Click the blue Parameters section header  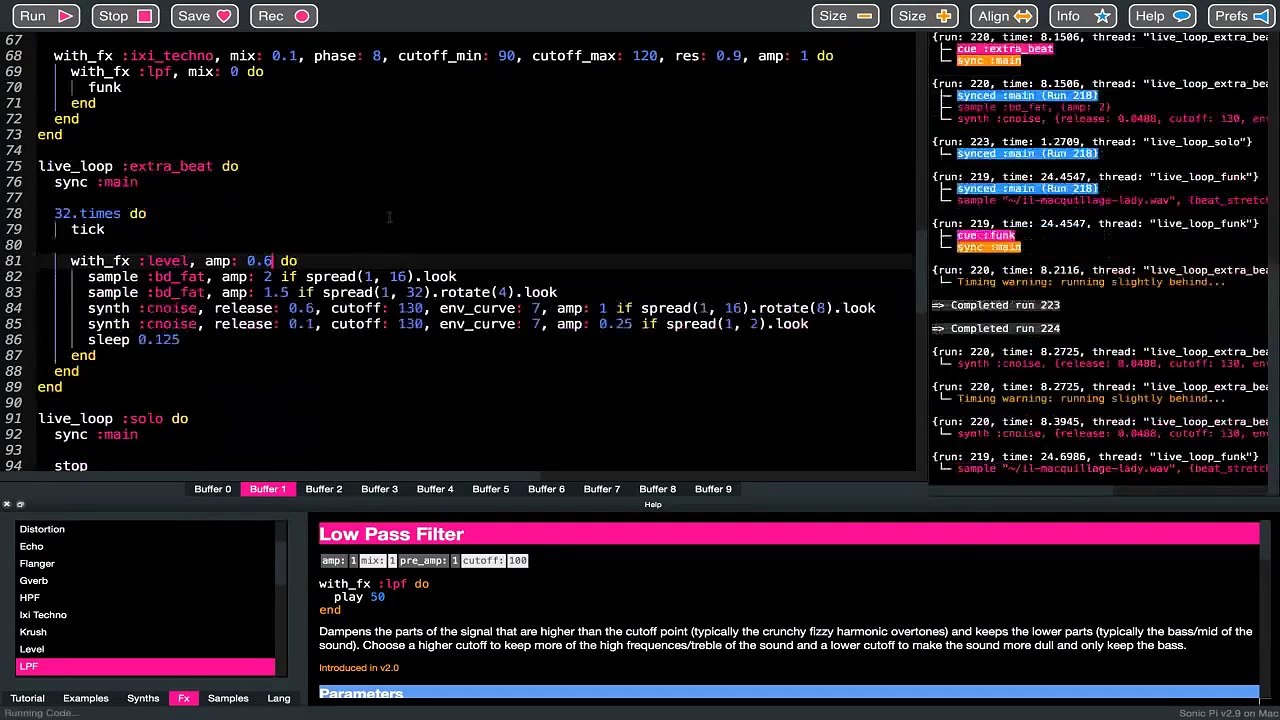coord(789,692)
